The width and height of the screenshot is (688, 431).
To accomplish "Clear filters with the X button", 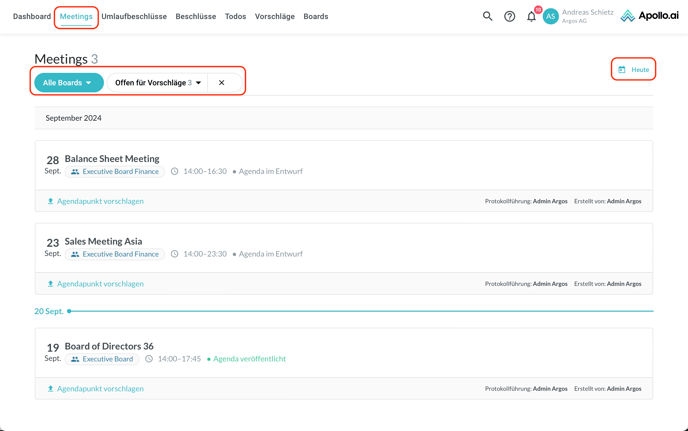I will point(222,83).
